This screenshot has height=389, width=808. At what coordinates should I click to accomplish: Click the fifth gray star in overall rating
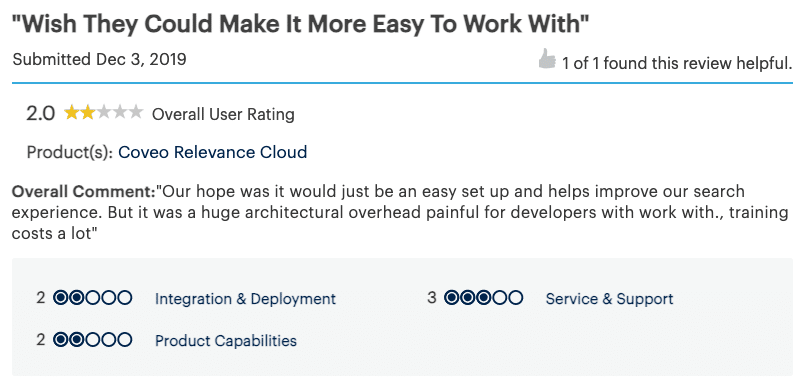pyautogui.click(x=135, y=112)
